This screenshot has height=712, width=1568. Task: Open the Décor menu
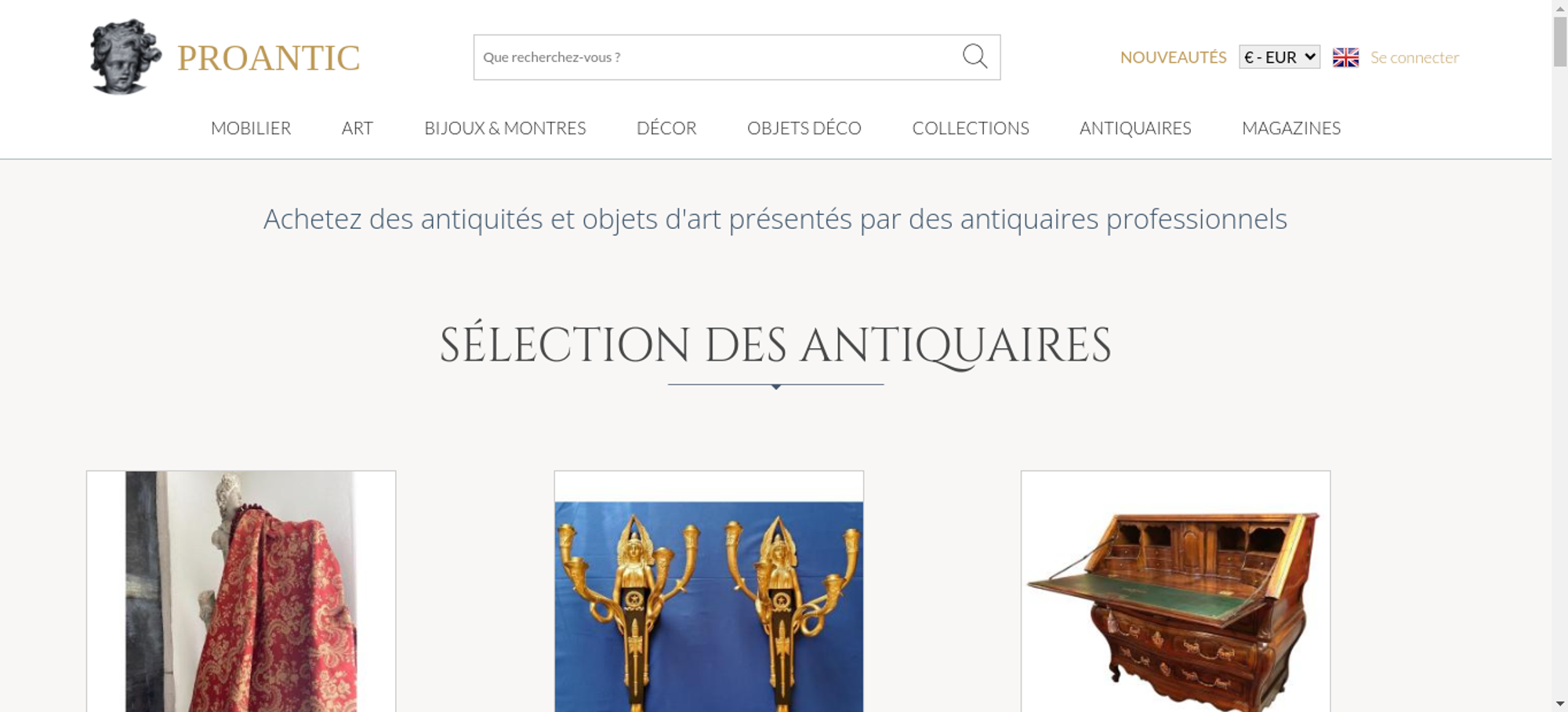(666, 128)
